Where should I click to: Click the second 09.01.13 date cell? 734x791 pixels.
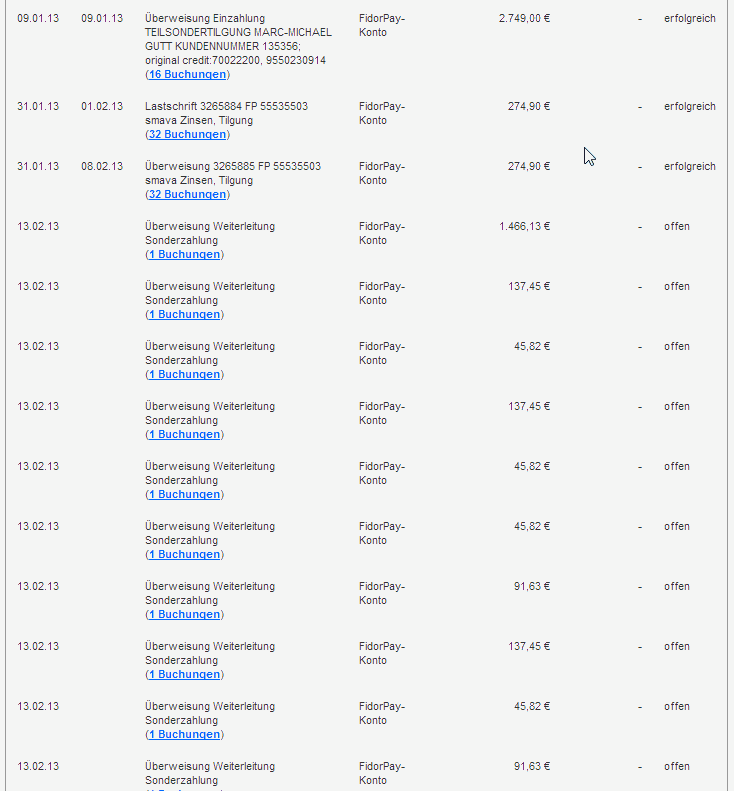102,19
